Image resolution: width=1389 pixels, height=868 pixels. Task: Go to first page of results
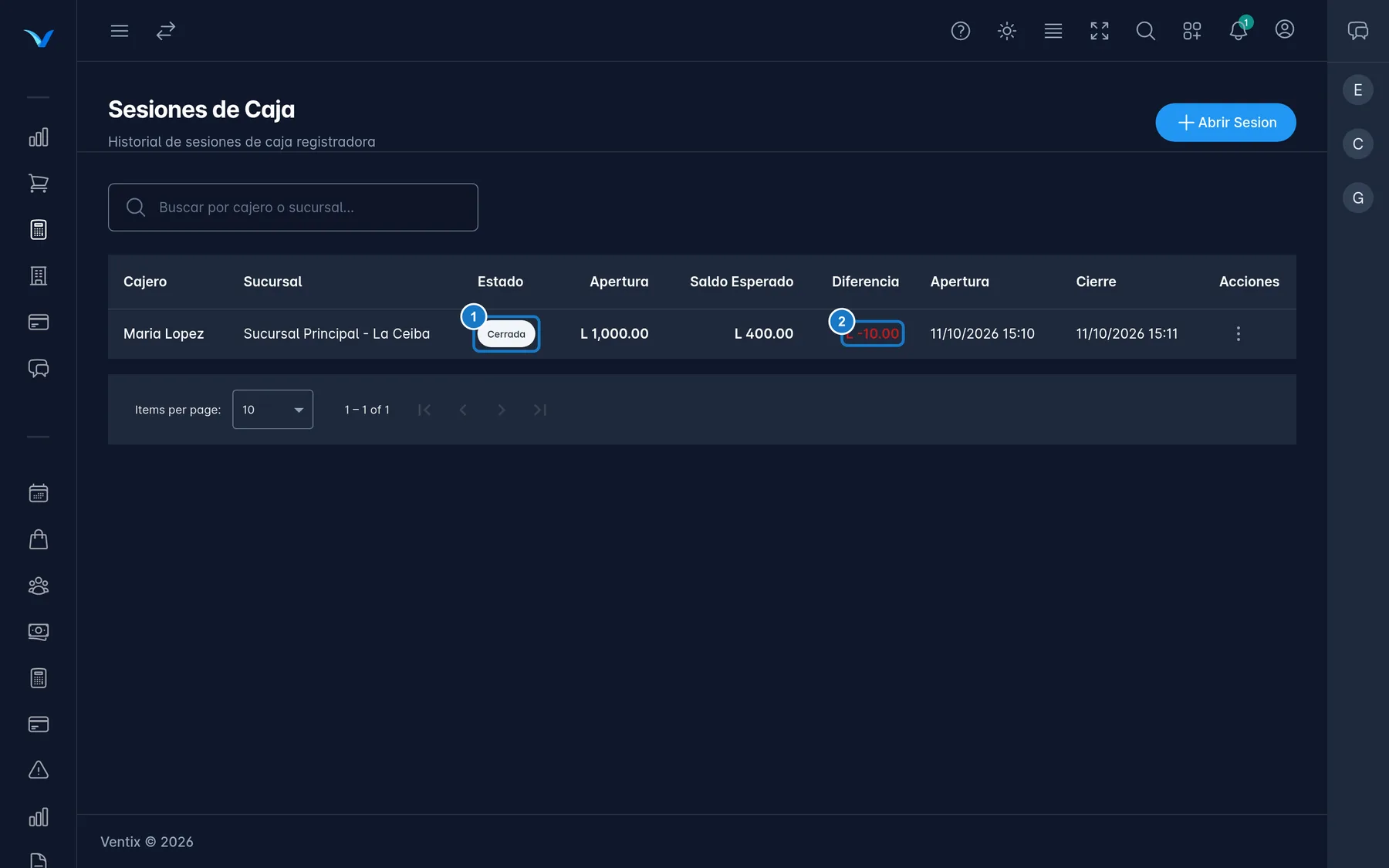point(424,410)
